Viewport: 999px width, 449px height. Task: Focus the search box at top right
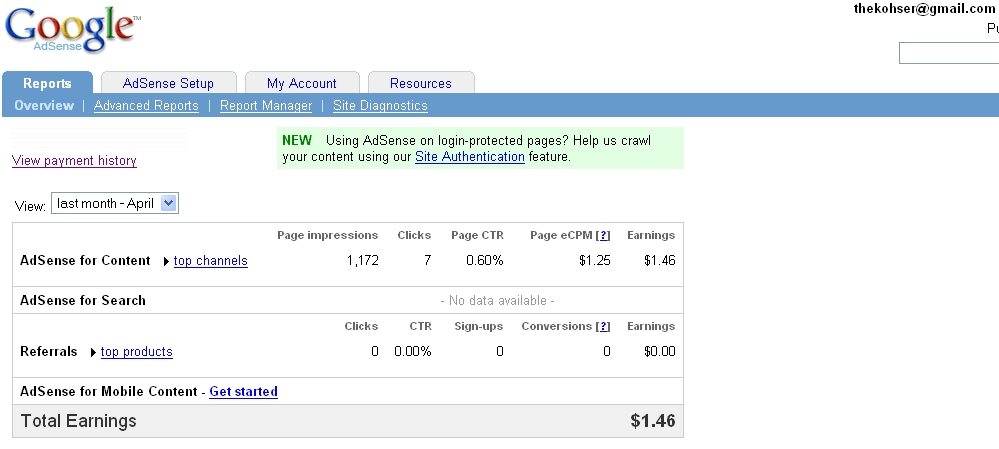(948, 54)
